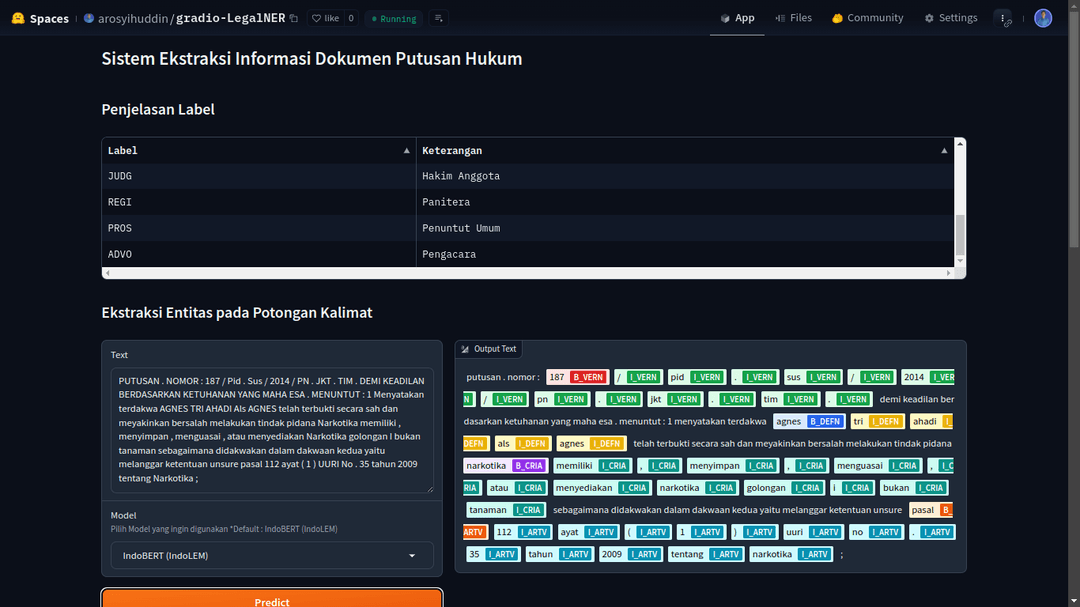
Task: Sort table by Label column arrow
Action: (x=406, y=151)
